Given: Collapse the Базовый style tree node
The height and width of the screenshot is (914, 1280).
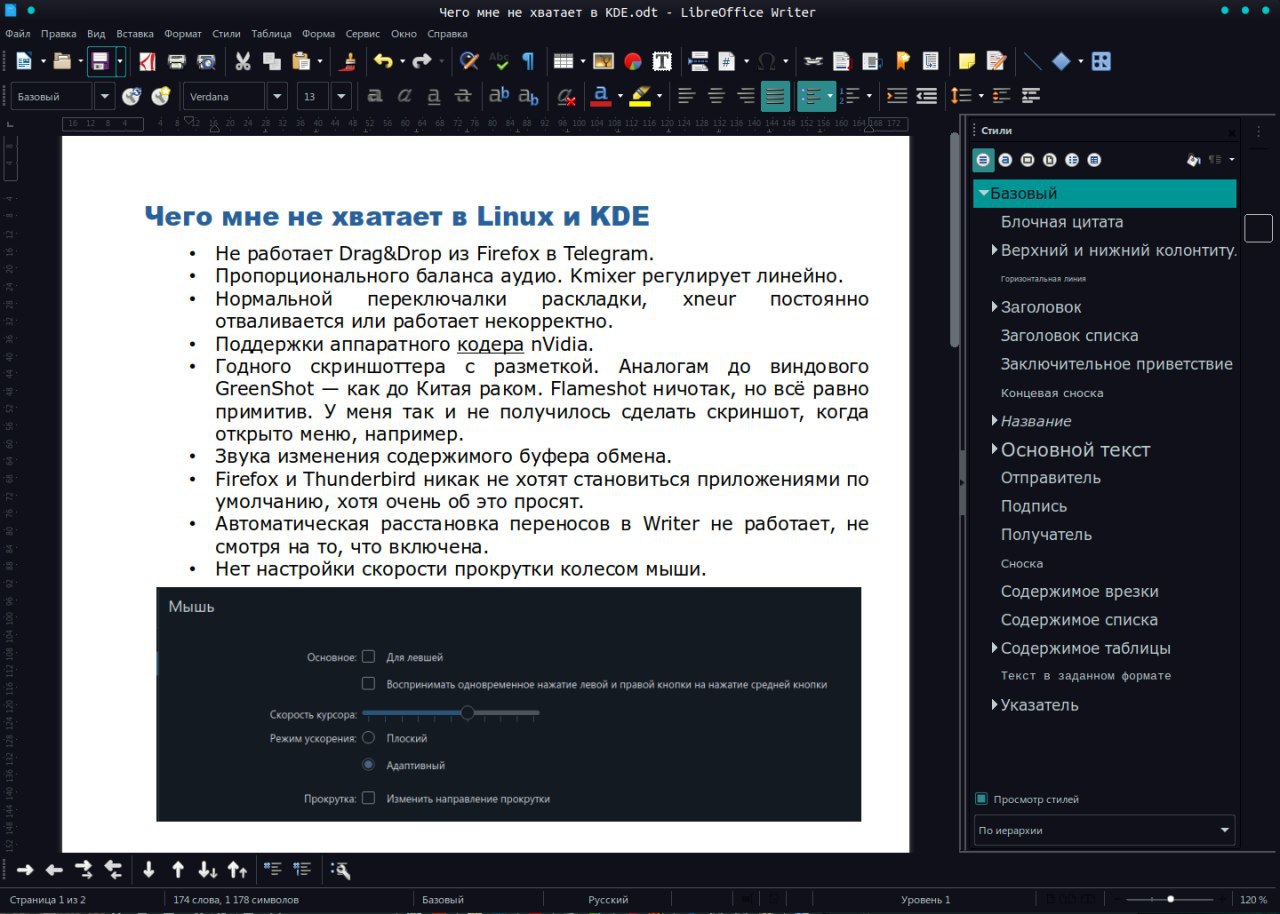Looking at the screenshot, I should point(984,193).
